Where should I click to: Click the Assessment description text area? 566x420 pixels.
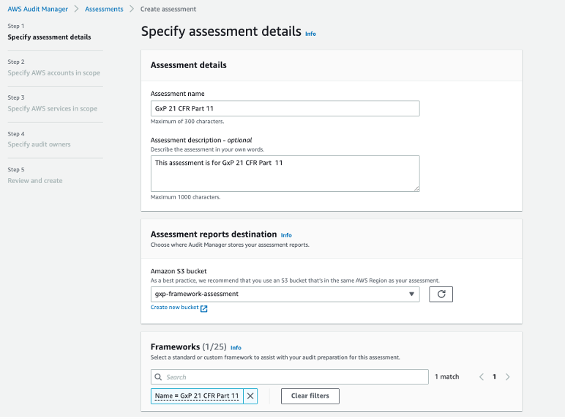[285, 174]
